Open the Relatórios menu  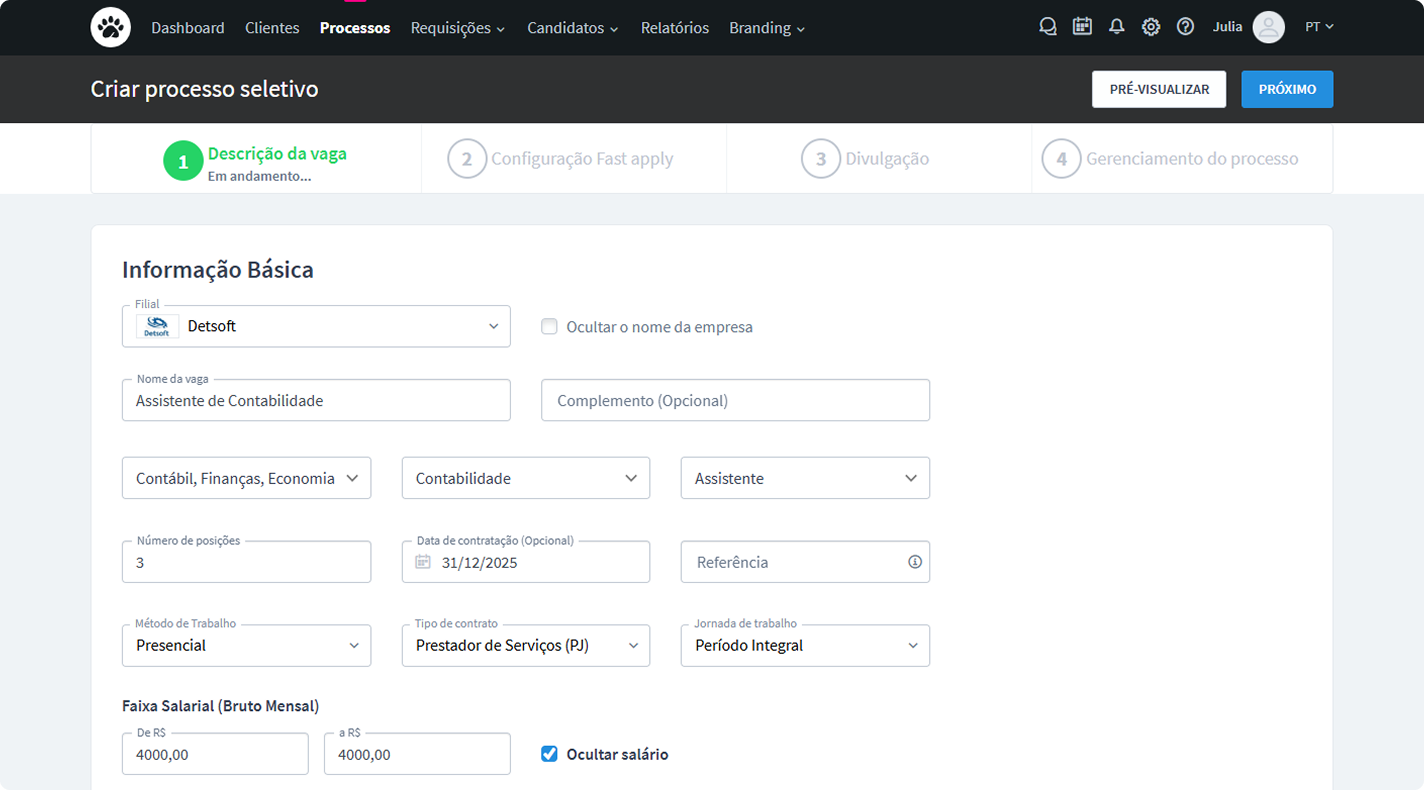pos(674,28)
